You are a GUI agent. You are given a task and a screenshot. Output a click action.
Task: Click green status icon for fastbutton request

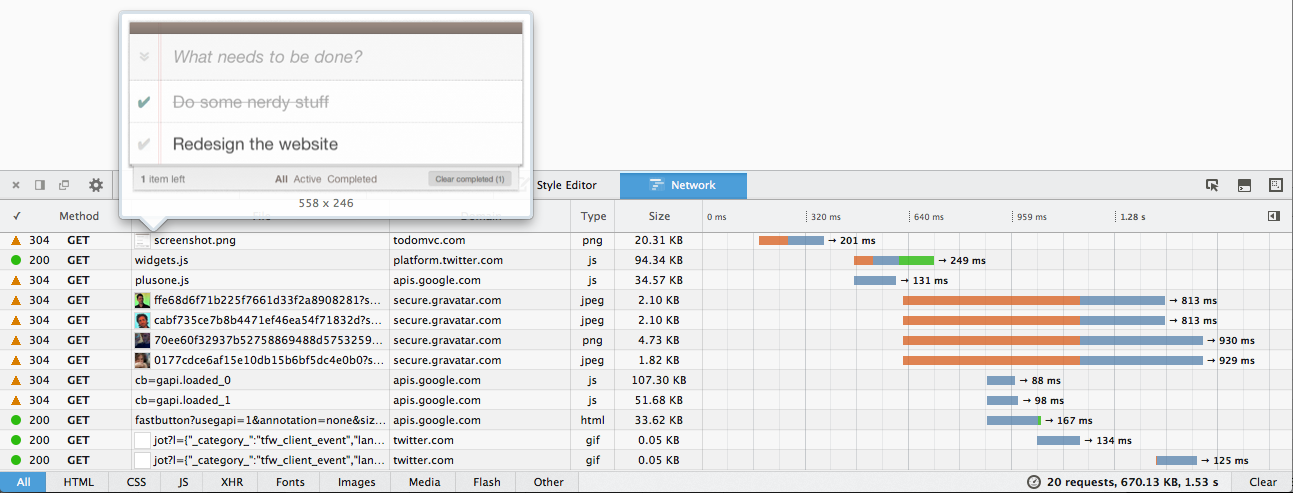point(16,420)
